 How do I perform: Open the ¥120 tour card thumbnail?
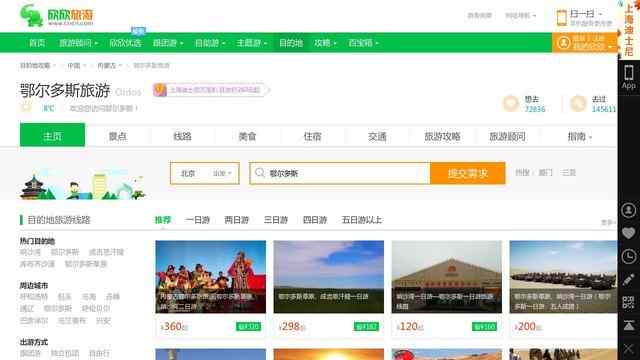point(447,277)
